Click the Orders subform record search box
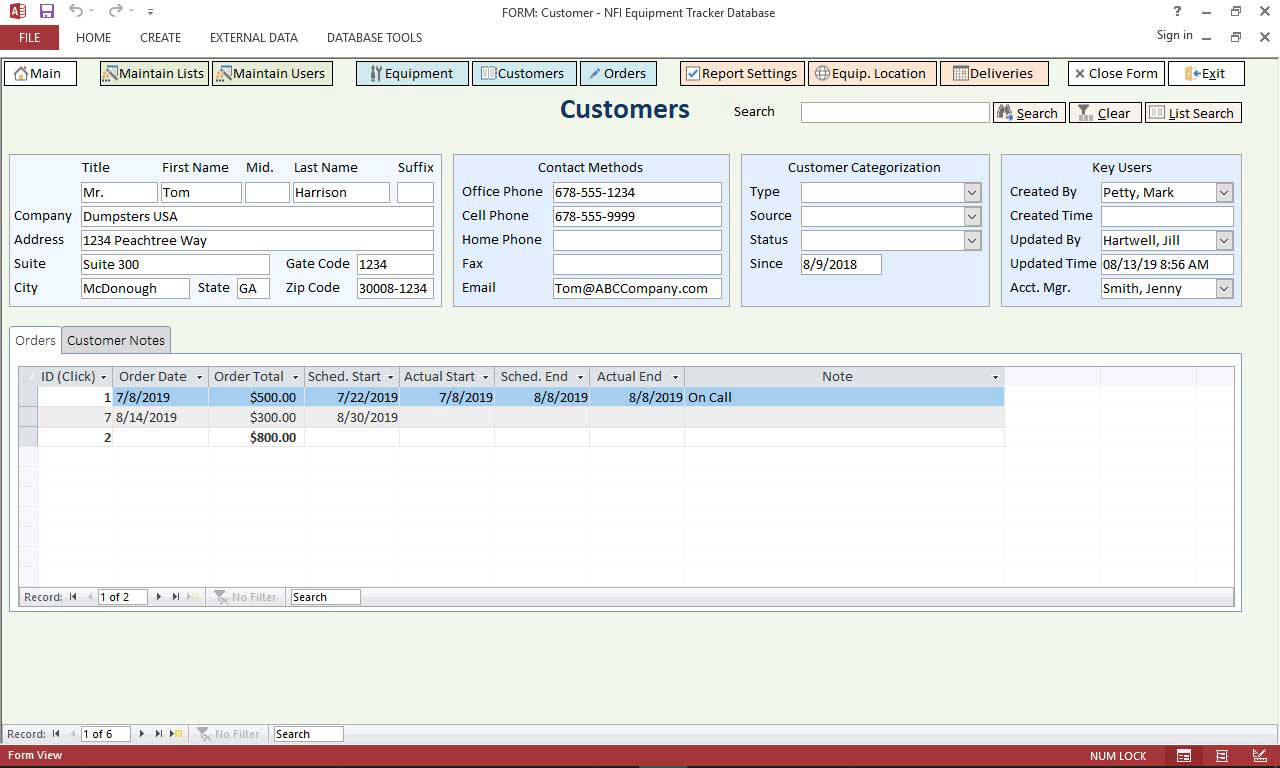The height and width of the screenshot is (768, 1280). (325, 597)
